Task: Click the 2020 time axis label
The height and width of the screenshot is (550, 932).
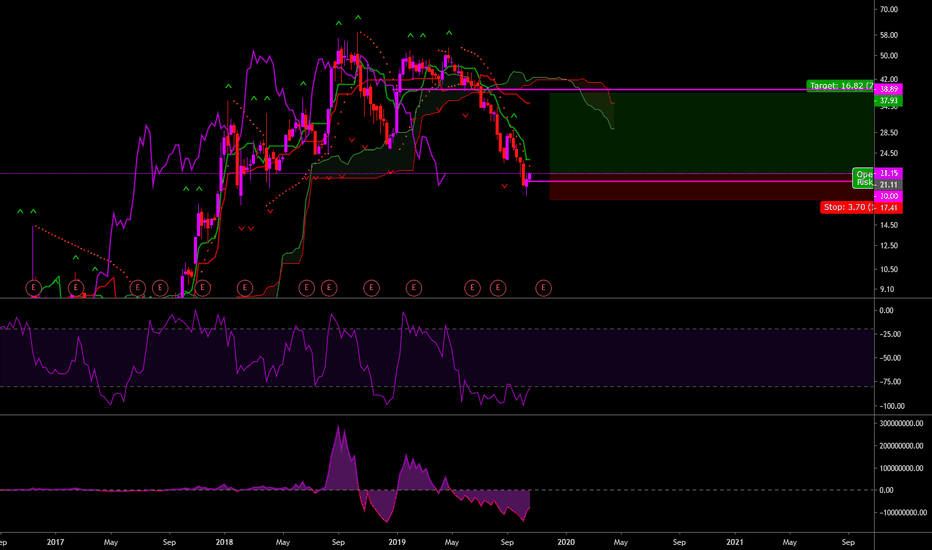Action: (566, 542)
